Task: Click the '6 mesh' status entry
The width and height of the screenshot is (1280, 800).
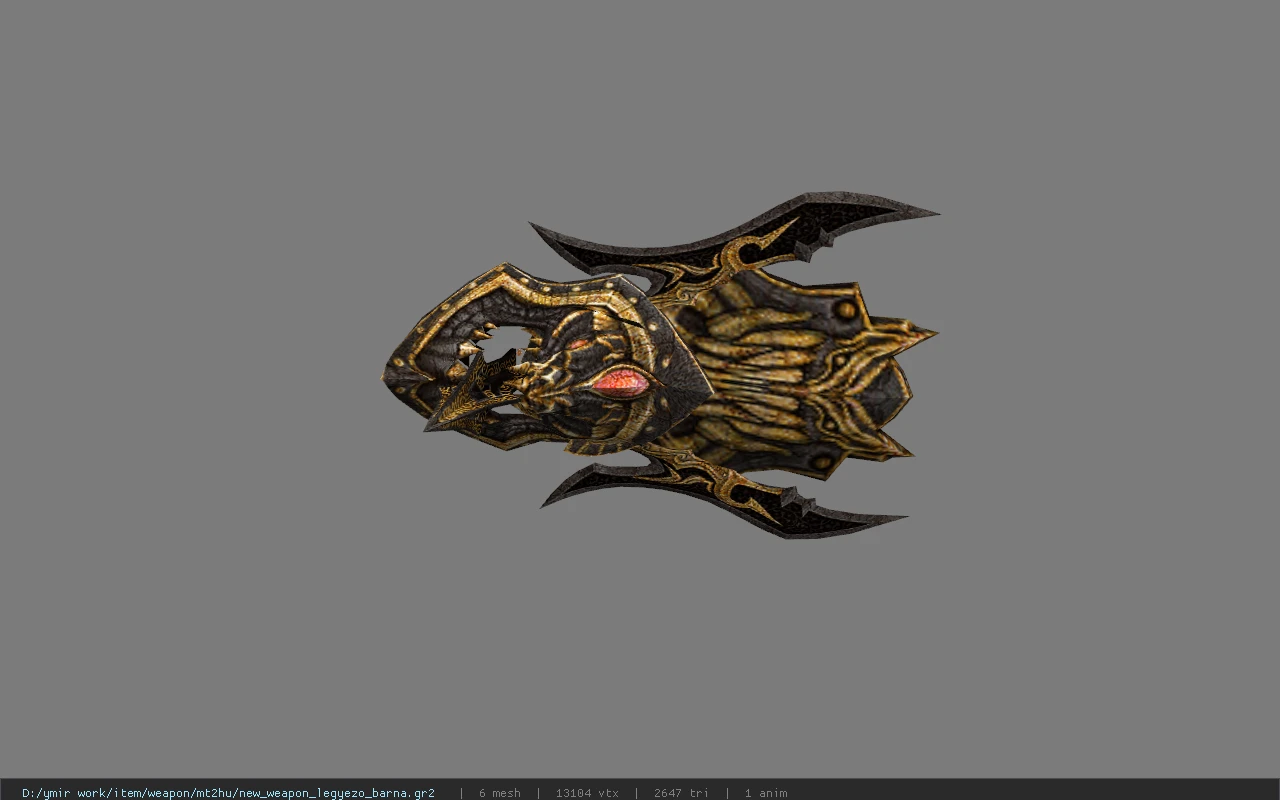Action: coord(499,793)
